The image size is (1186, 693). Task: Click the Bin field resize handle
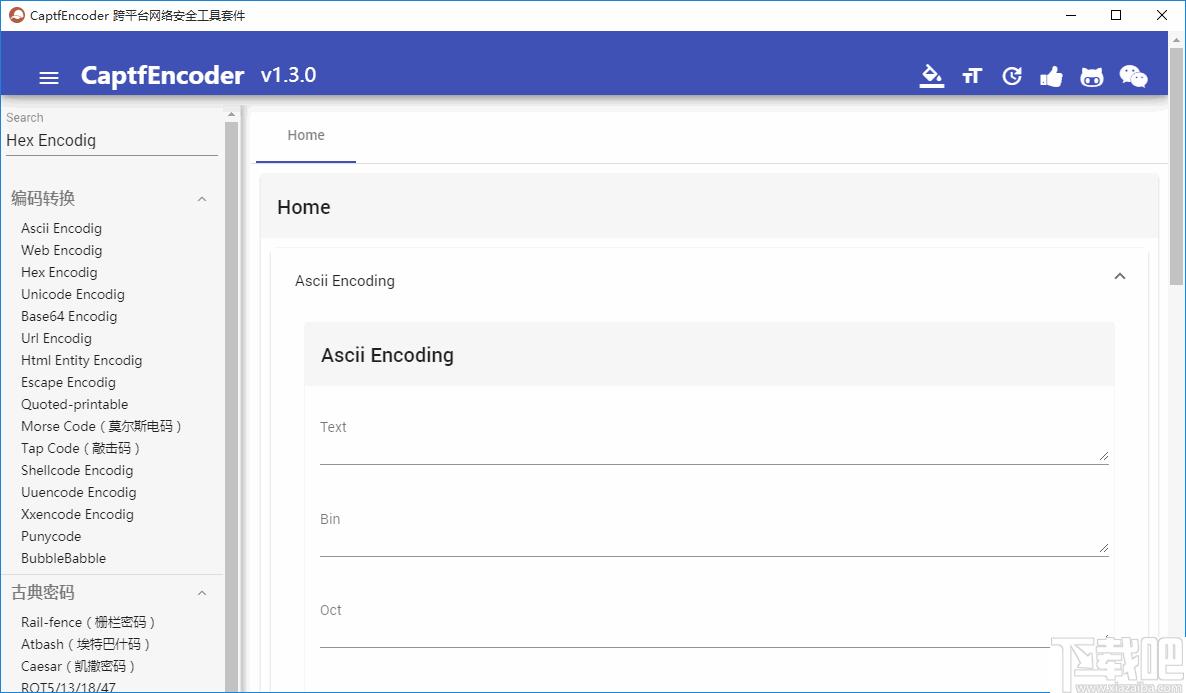click(x=1104, y=547)
